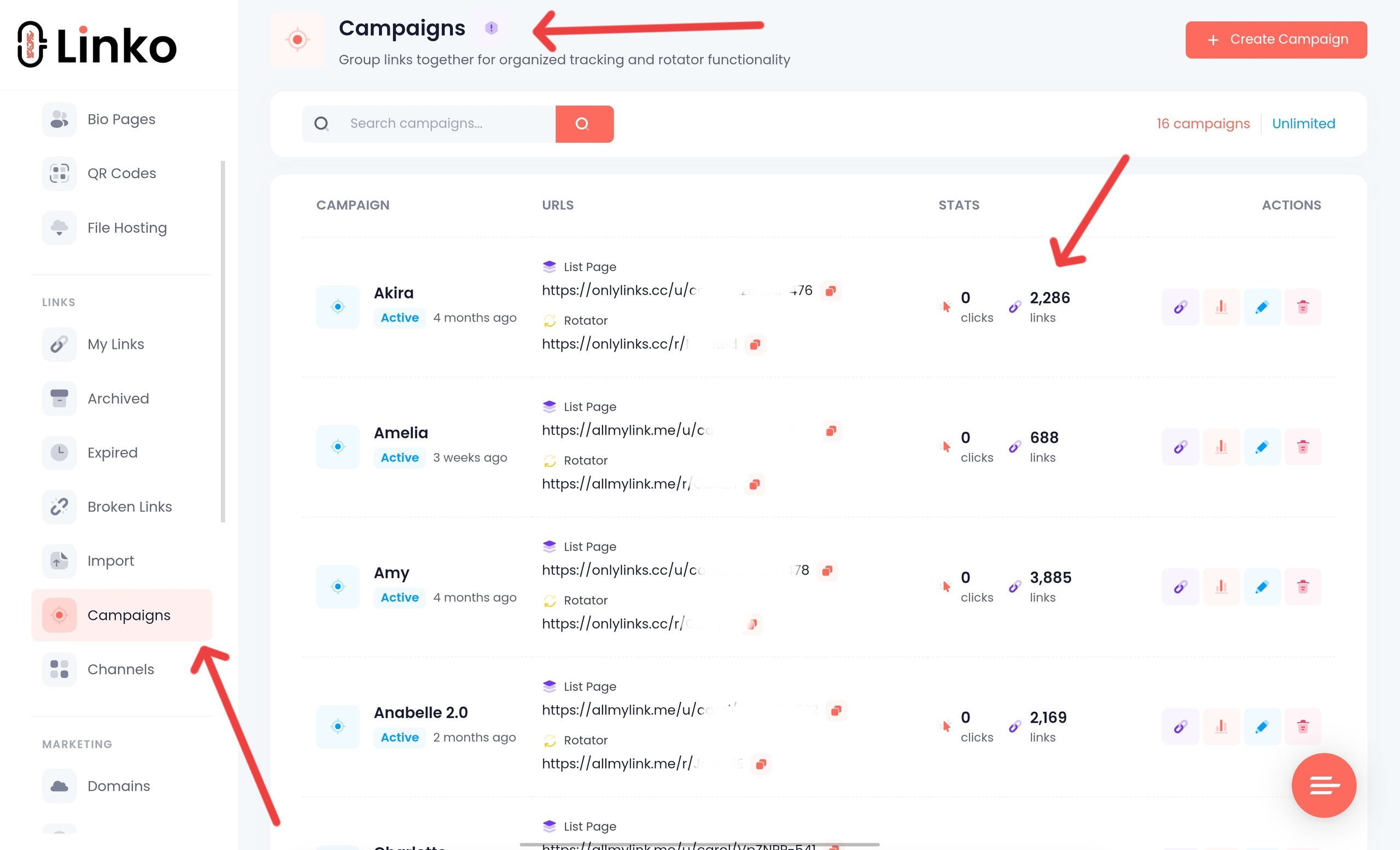Click the URLS column header
The width and height of the screenshot is (1400, 850).
tap(557, 205)
